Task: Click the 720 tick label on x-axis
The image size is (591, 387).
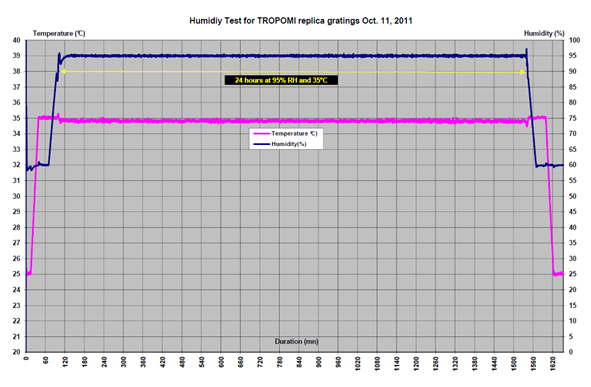Action: (x=260, y=363)
